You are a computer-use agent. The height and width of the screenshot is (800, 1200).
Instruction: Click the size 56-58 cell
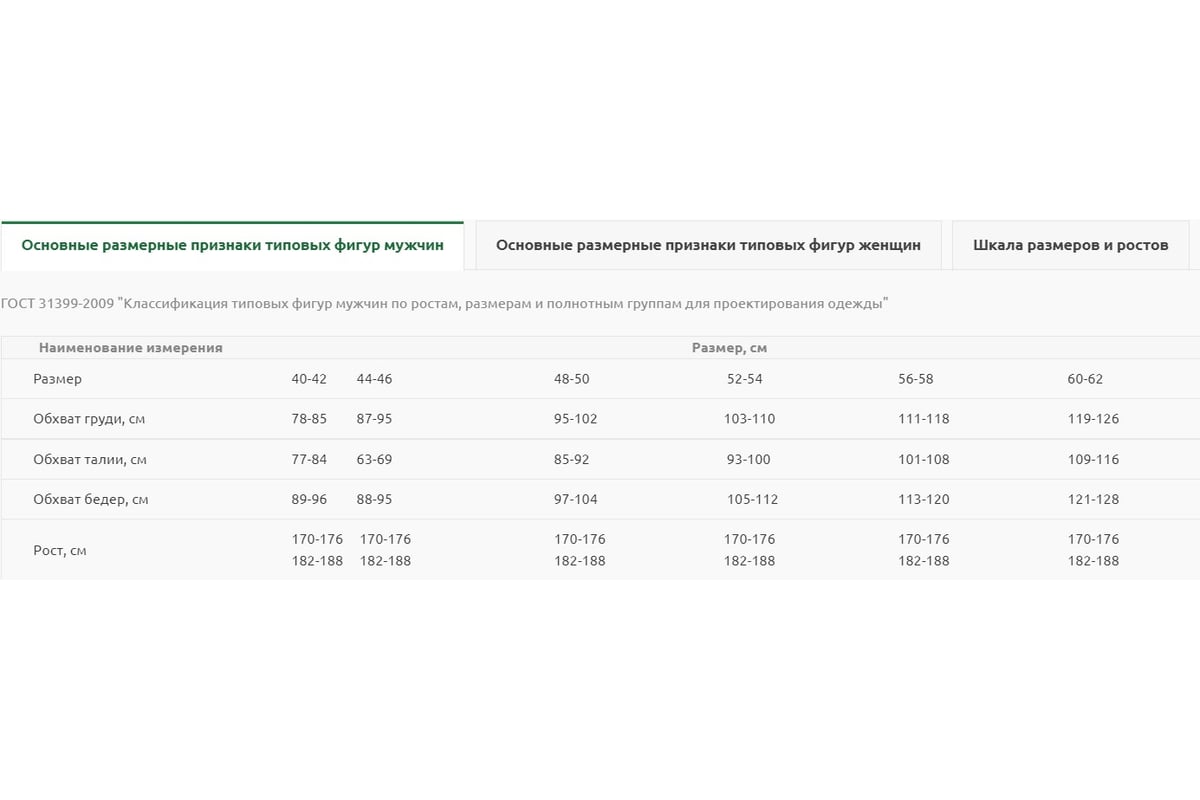coord(916,379)
